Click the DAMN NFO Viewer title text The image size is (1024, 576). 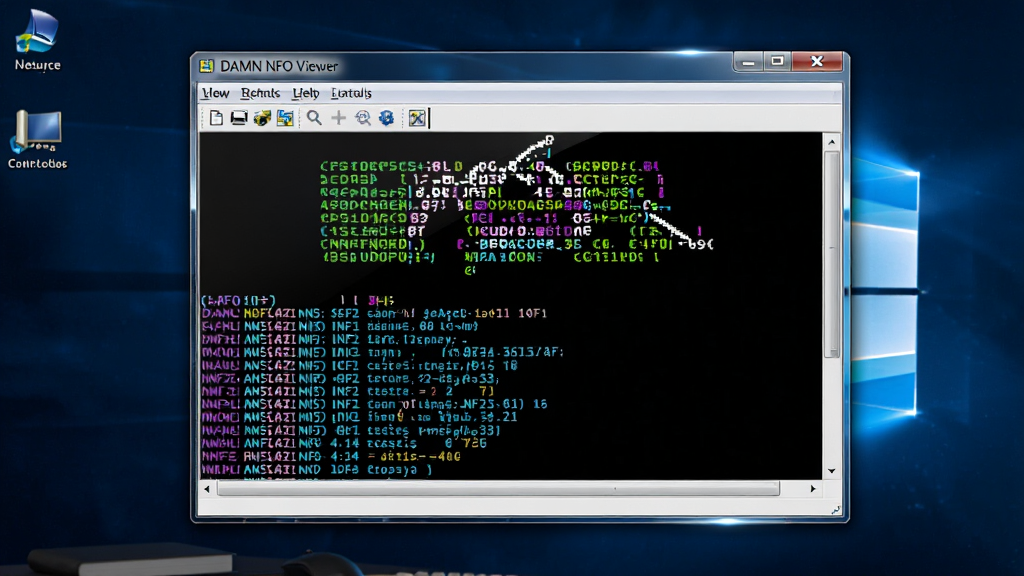pos(279,66)
